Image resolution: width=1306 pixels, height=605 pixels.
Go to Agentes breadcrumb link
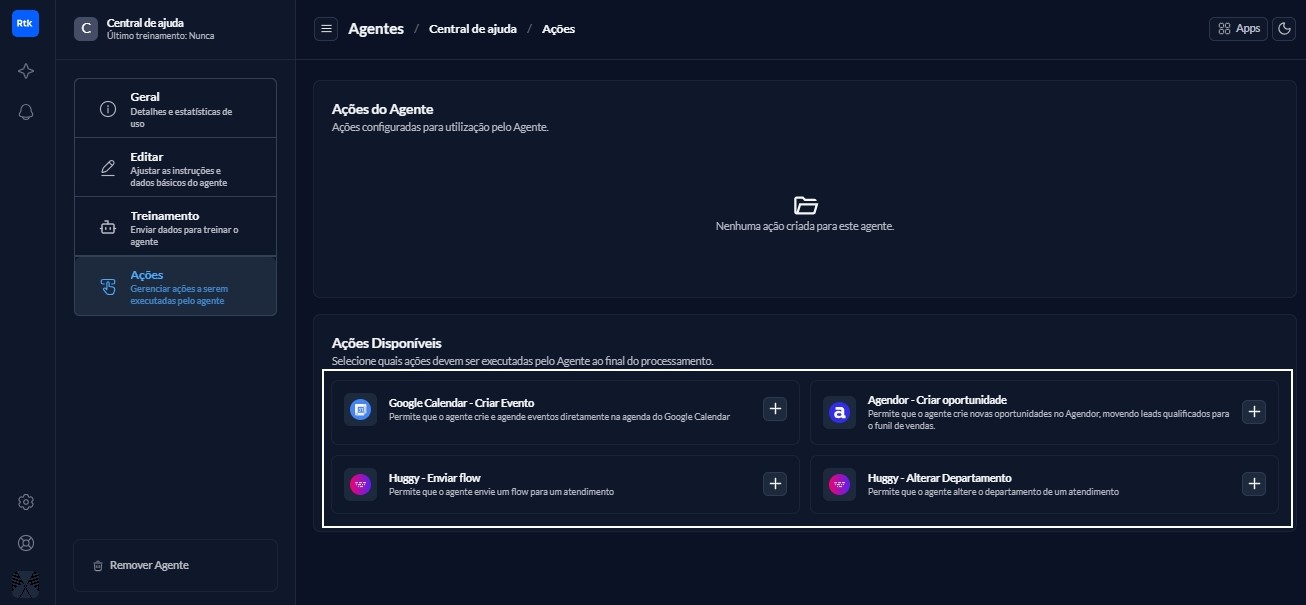coord(376,29)
